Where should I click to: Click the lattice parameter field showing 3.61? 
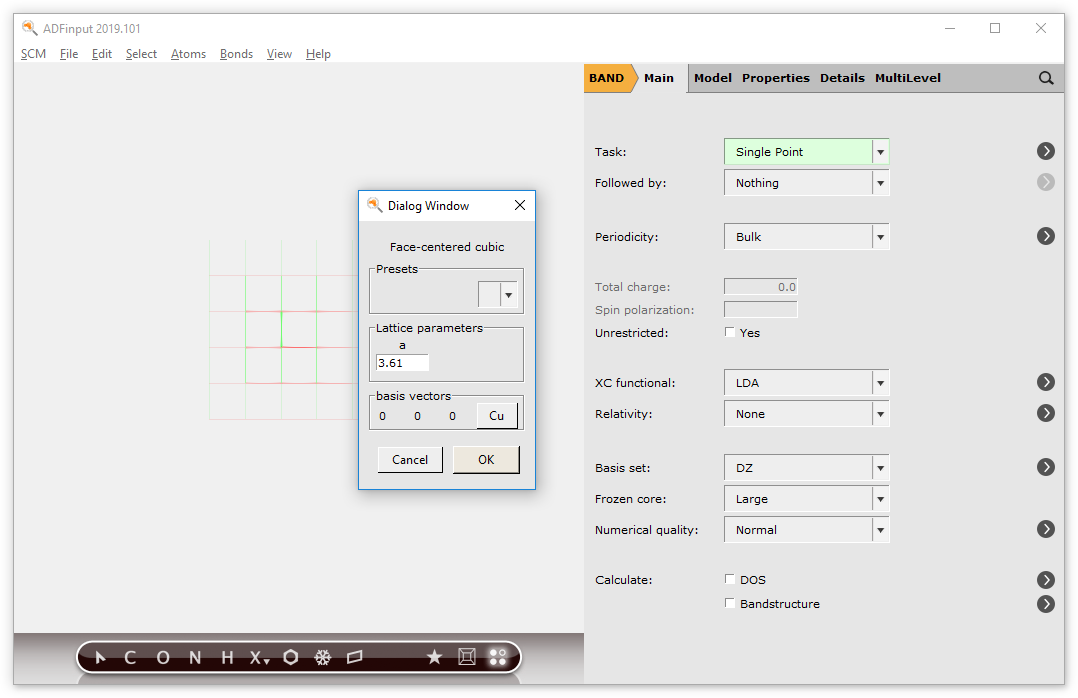click(x=401, y=363)
